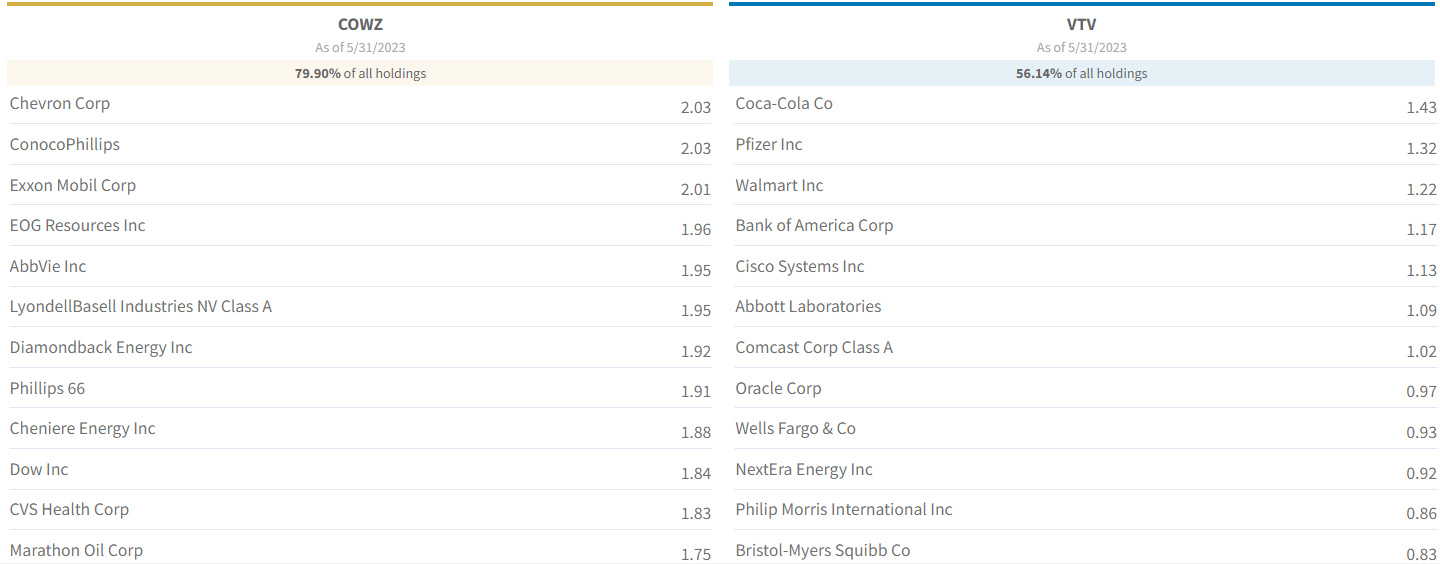Click Dow Inc holding name

point(39,470)
